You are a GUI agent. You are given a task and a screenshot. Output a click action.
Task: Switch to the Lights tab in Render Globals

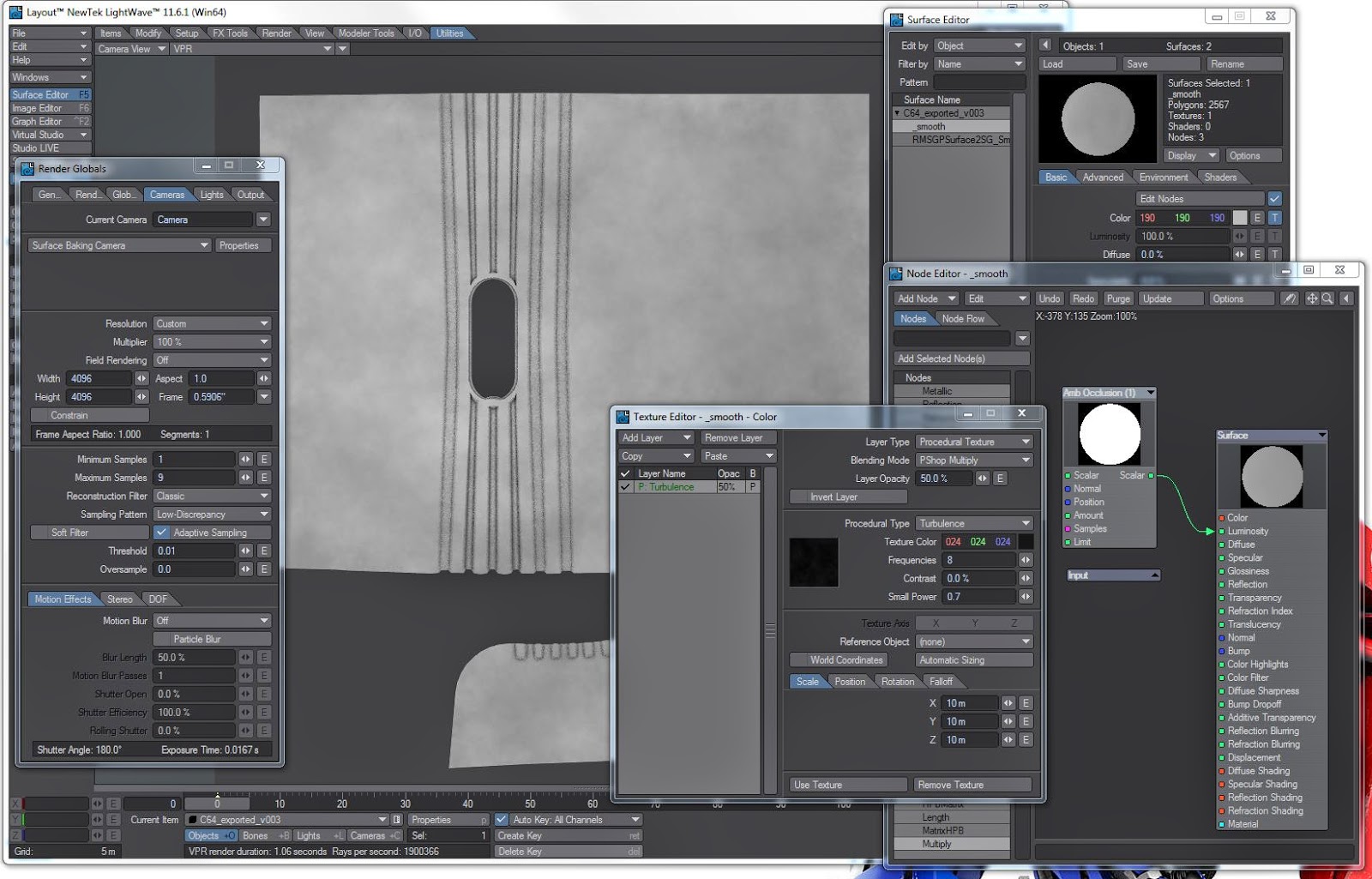click(x=212, y=195)
